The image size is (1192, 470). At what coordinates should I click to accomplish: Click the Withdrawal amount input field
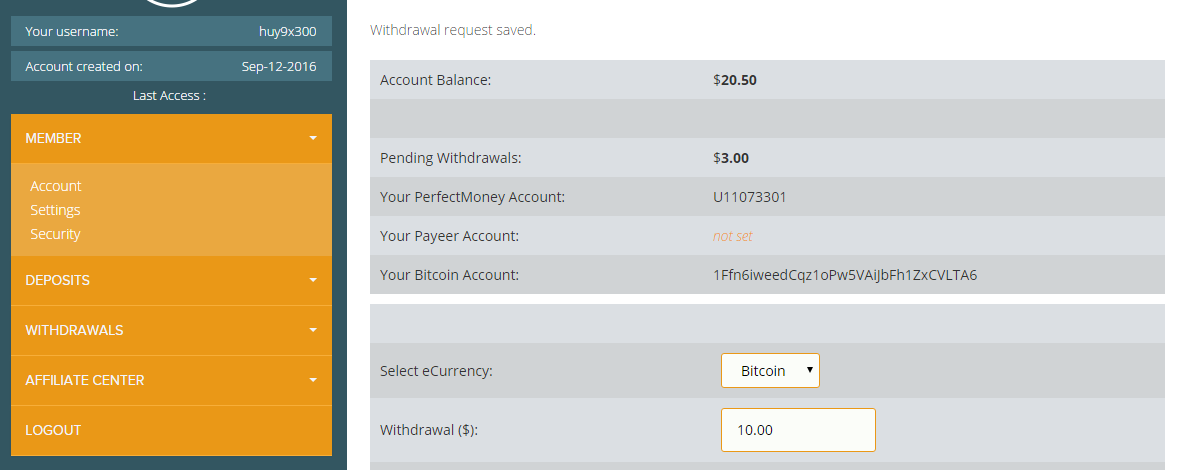[798, 430]
